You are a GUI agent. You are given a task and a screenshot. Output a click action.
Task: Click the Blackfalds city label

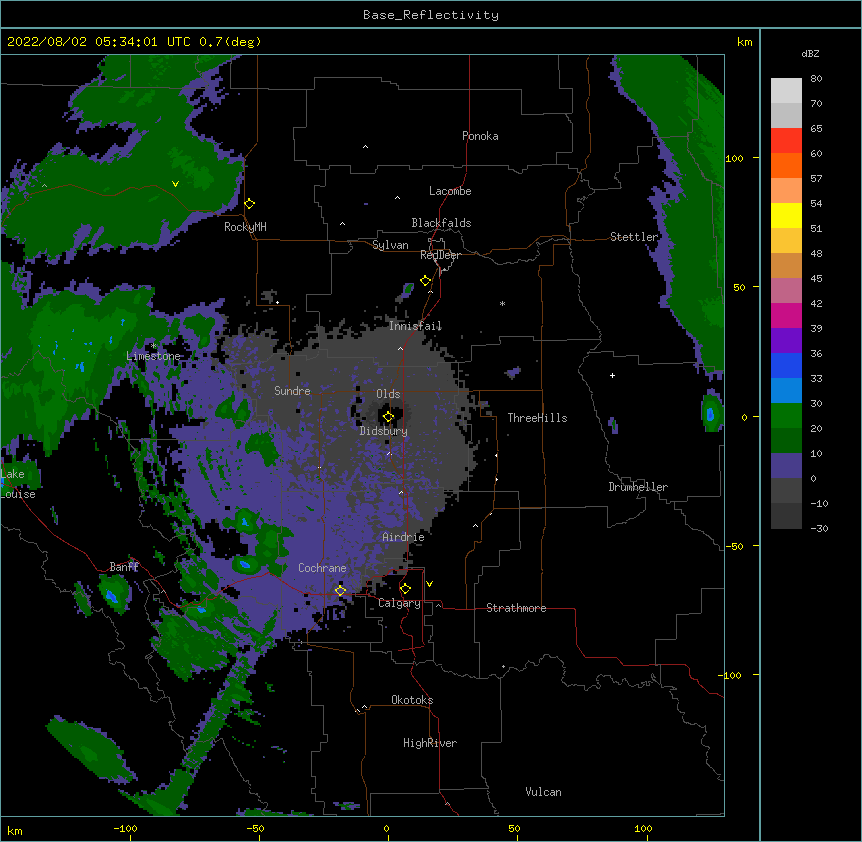click(441, 223)
